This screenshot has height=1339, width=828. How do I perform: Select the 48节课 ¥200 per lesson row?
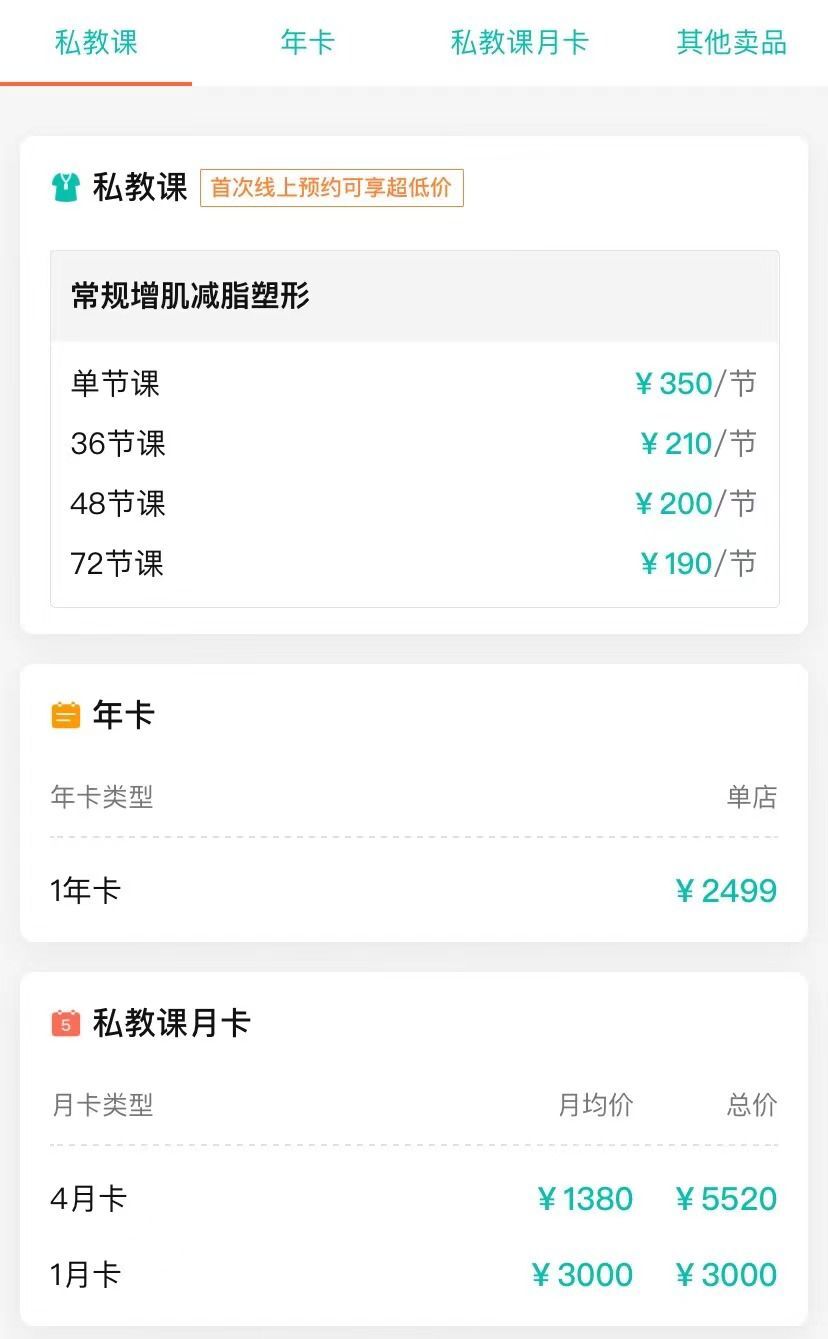[414, 503]
